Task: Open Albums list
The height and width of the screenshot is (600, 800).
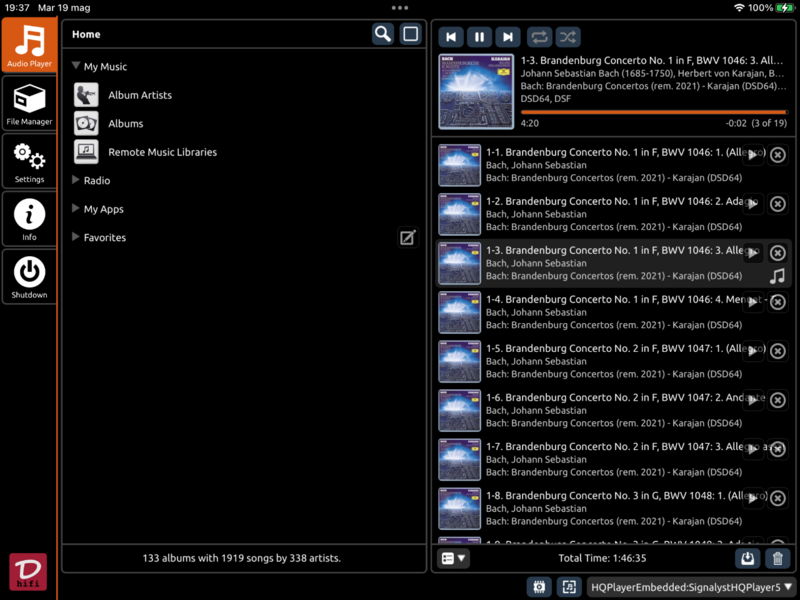Action: click(126, 123)
